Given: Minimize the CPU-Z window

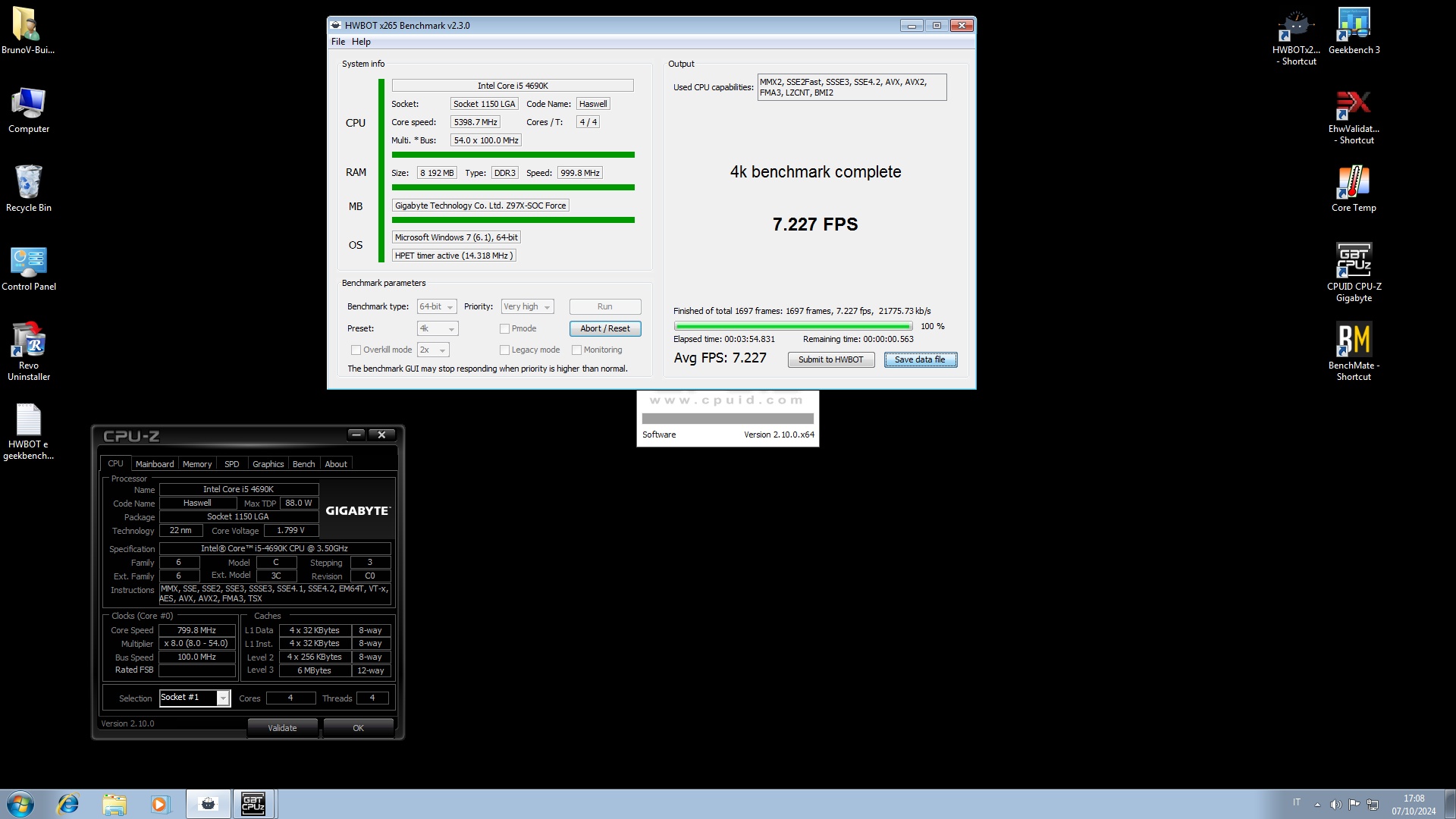Looking at the screenshot, I should [x=356, y=435].
